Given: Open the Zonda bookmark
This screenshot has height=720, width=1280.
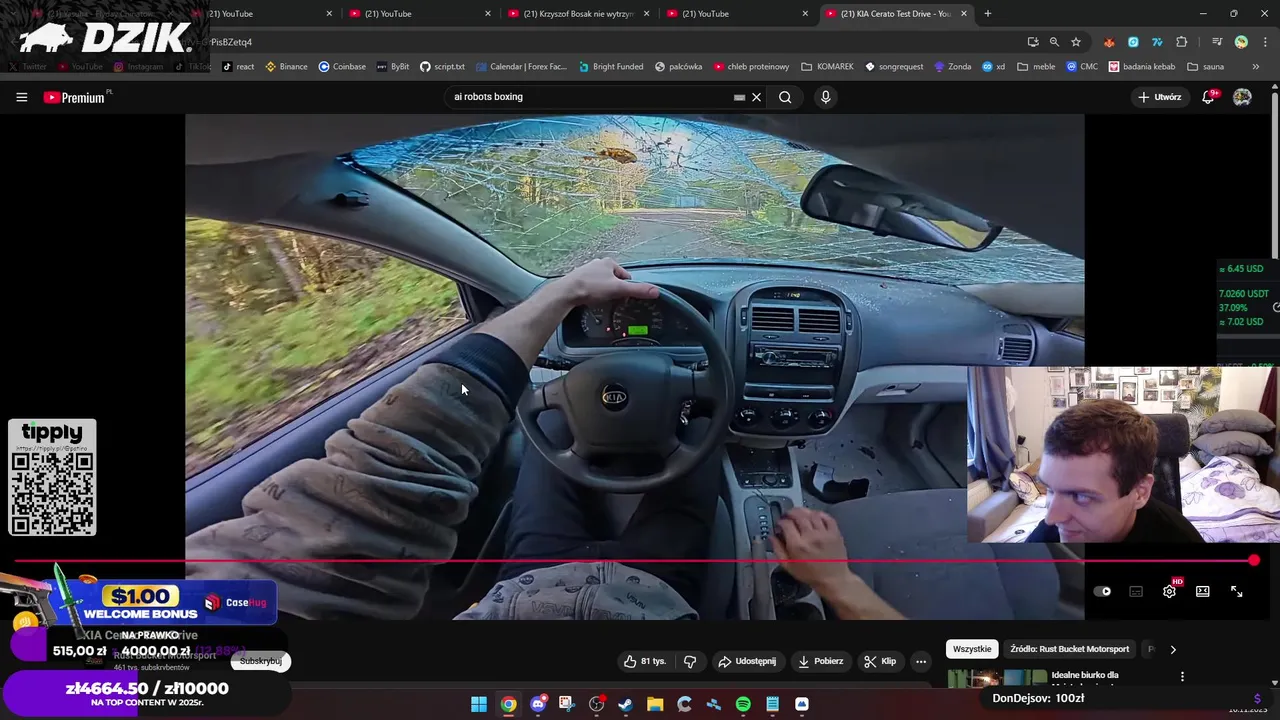Looking at the screenshot, I should 953,67.
